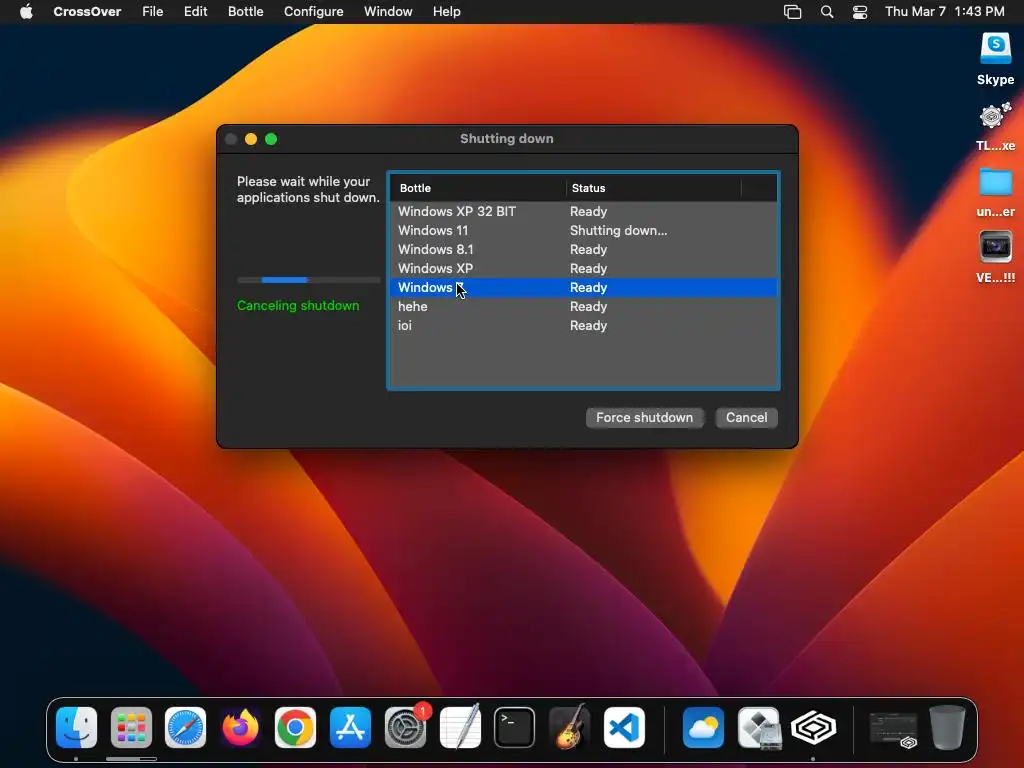
Task: Open the App Store dock icon
Action: 350,727
